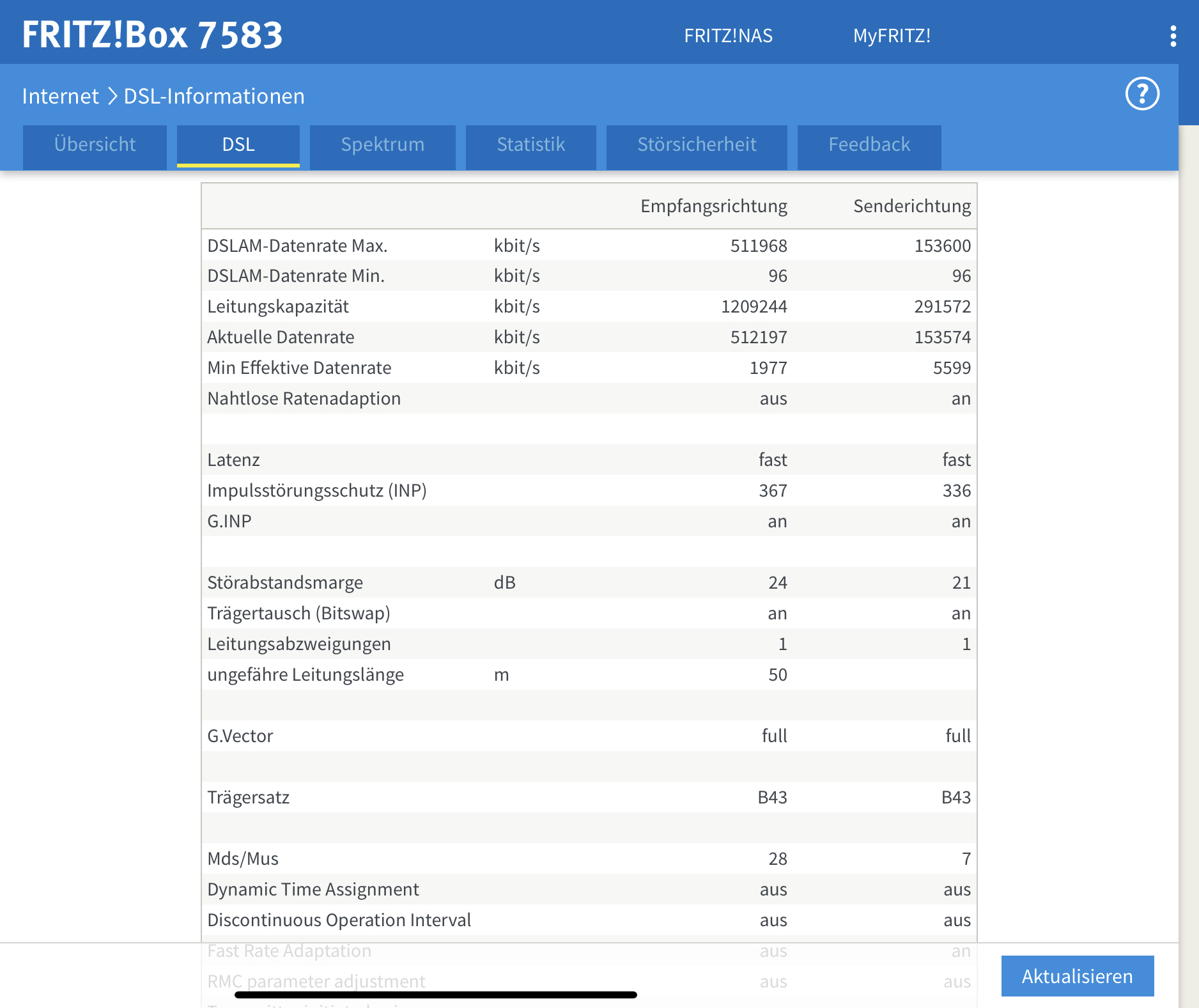This screenshot has width=1199, height=1008.
Task: Select the G.Vector row label
Action: click(x=240, y=736)
